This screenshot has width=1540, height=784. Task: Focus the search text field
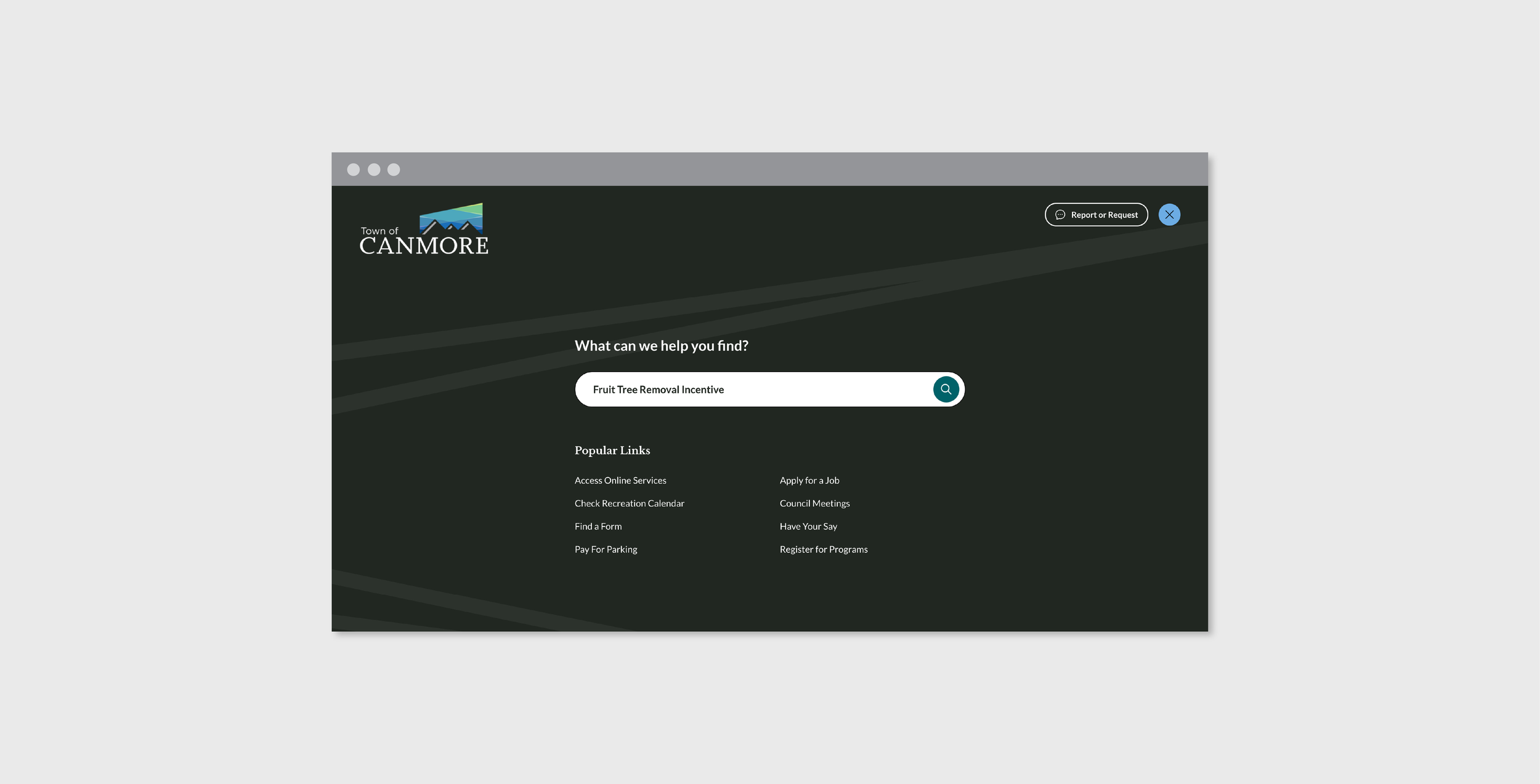coord(825,389)
